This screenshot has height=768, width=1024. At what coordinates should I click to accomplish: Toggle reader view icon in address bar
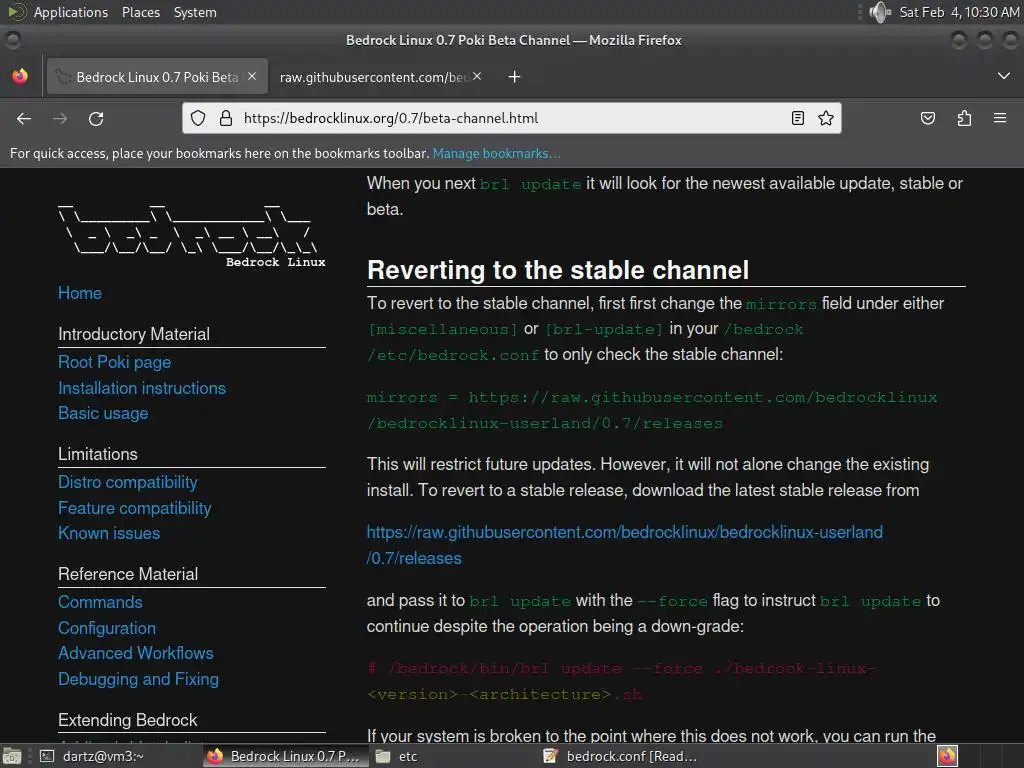797,118
